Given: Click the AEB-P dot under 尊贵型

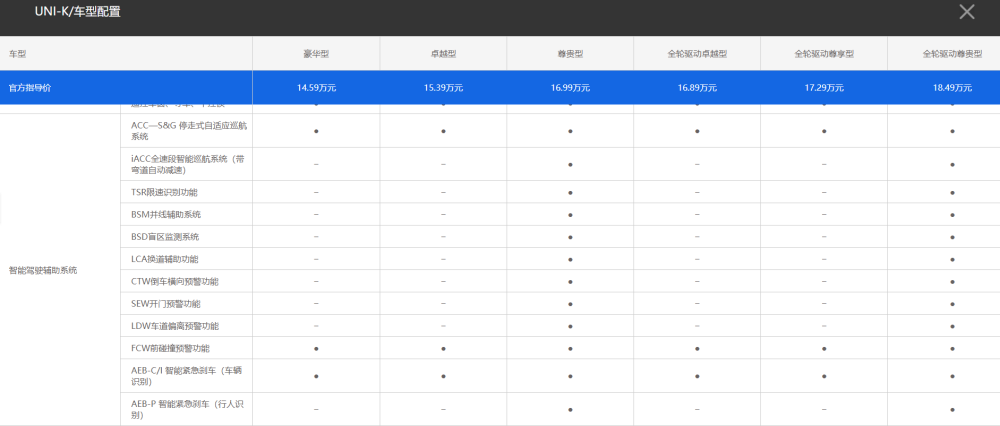Looking at the screenshot, I should pyautogui.click(x=570, y=409).
